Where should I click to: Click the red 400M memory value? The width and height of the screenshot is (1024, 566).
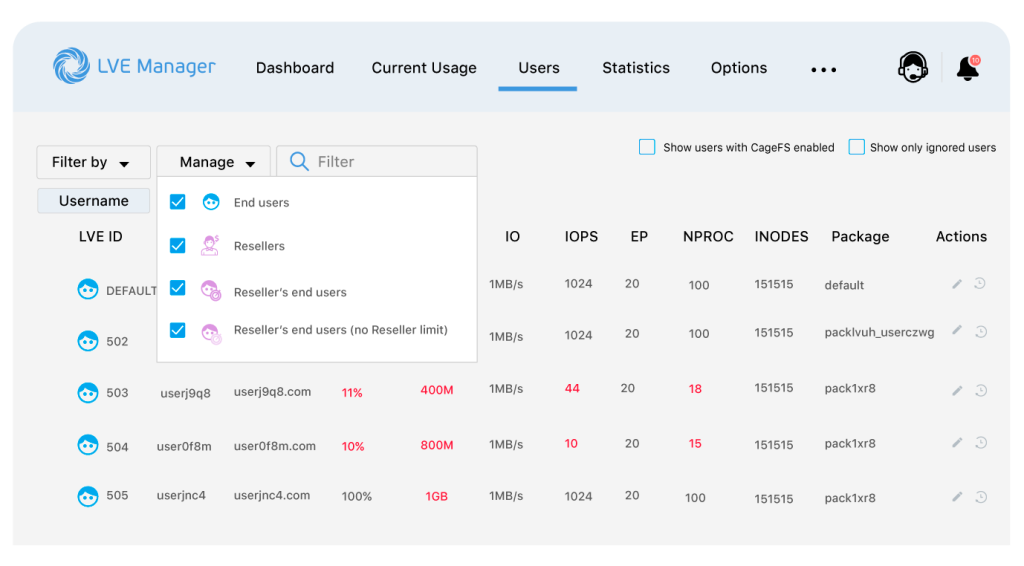coord(437,390)
